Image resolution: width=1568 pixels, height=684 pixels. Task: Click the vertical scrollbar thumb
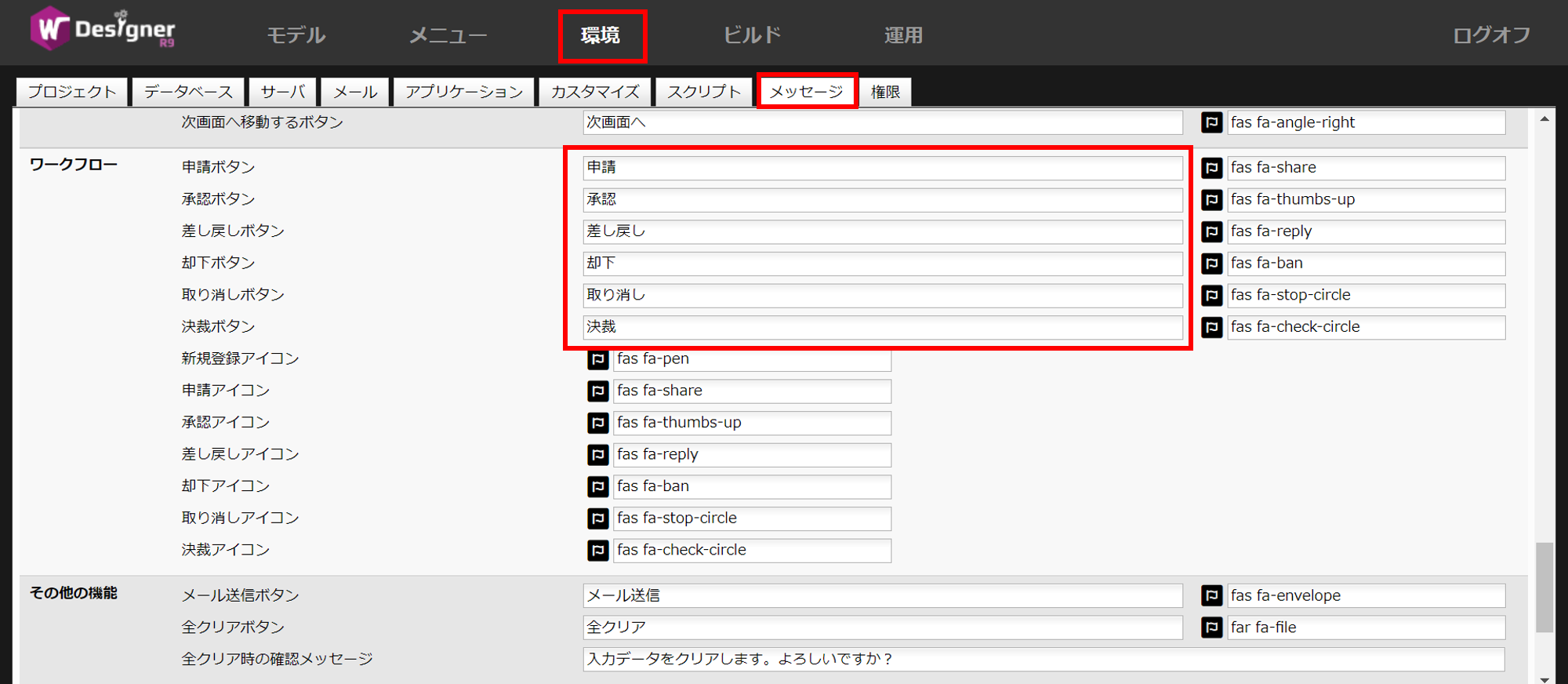(x=1544, y=587)
